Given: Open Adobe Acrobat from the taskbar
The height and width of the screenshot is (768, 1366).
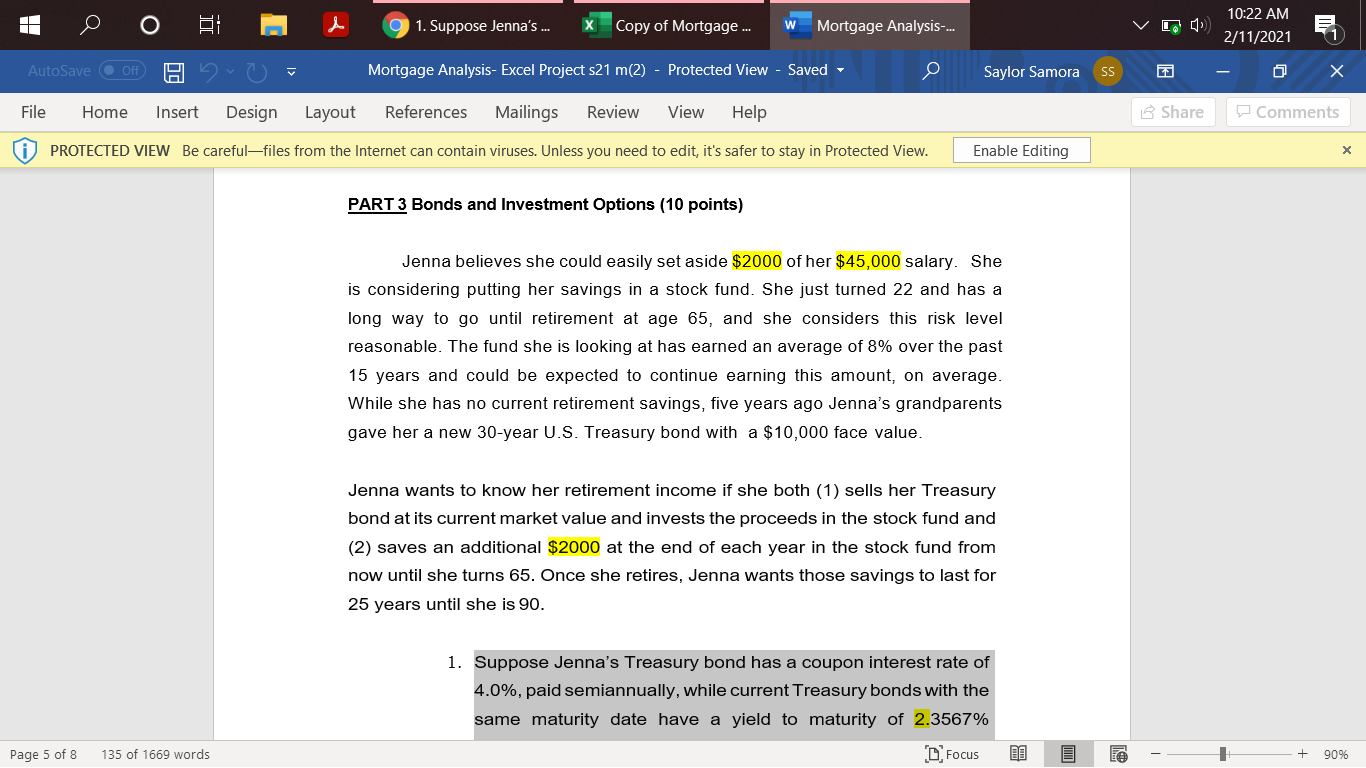Looking at the screenshot, I should (x=338, y=25).
